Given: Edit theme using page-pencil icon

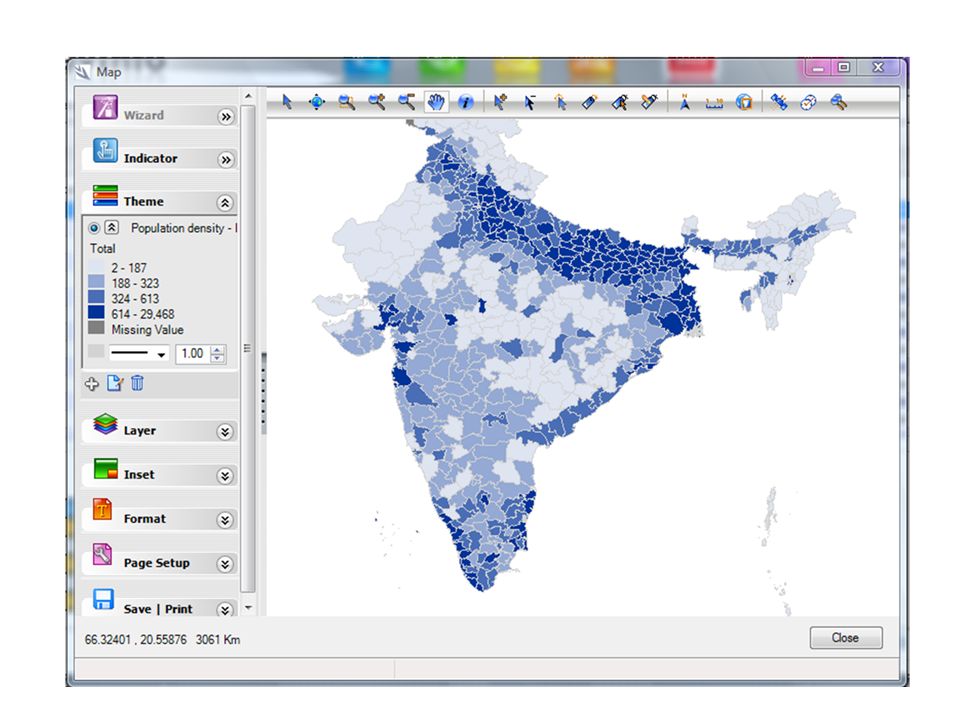Looking at the screenshot, I should (114, 383).
